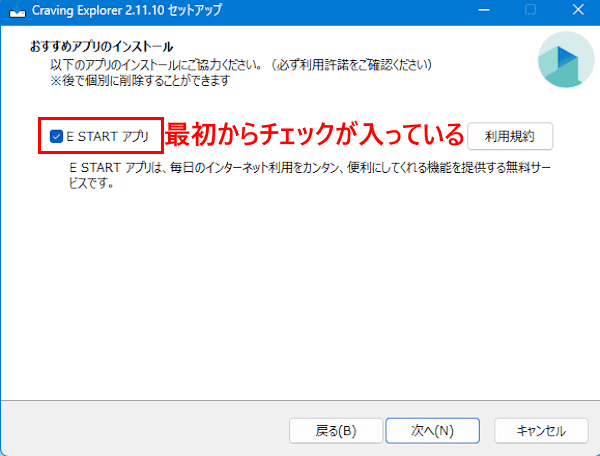Proceed with the 次へ(N) button
The width and height of the screenshot is (600, 456).
(x=432, y=431)
